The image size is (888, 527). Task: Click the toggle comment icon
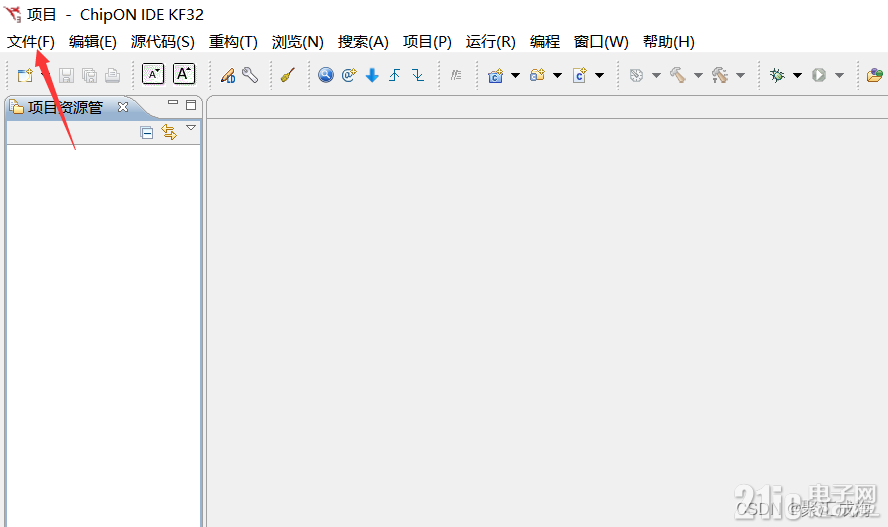click(456, 75)
